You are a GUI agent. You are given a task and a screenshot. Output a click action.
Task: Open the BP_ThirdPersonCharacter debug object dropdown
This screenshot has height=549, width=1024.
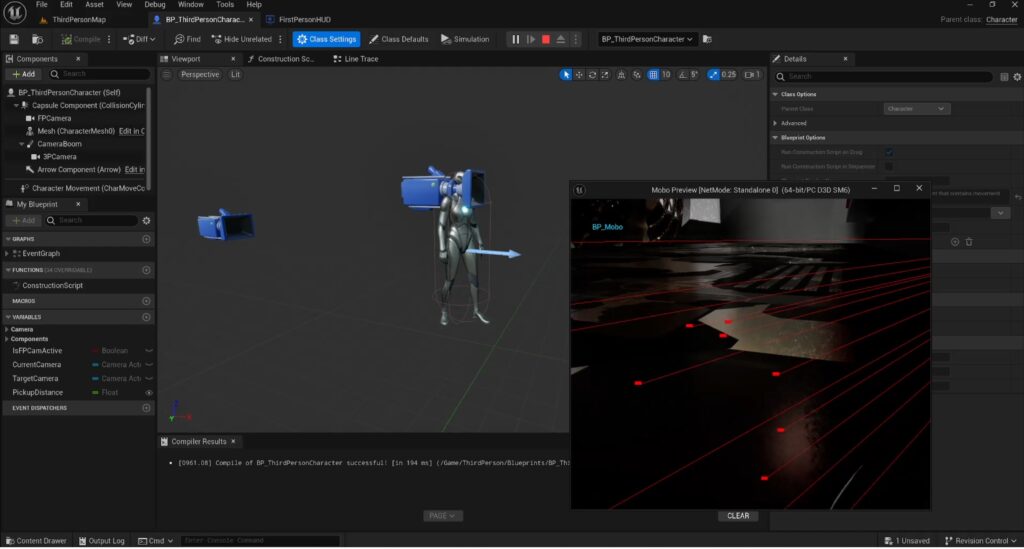tap(647, 39)
